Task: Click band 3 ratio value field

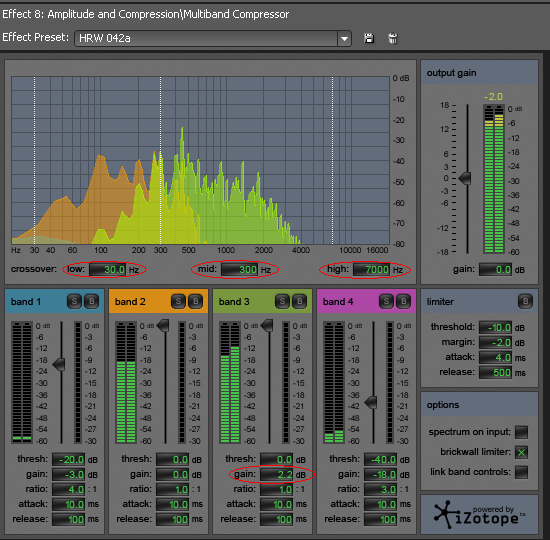Action: coord(276,489)
